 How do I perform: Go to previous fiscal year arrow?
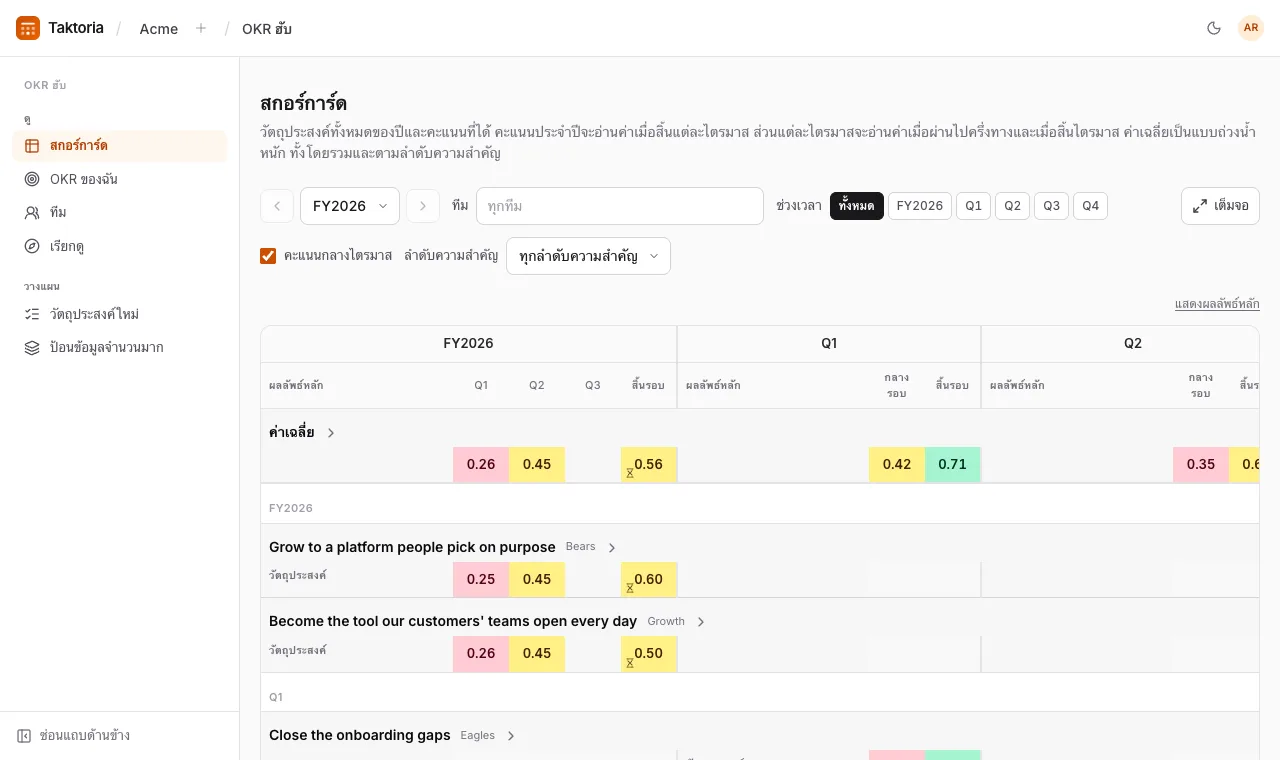pos(277,206)
